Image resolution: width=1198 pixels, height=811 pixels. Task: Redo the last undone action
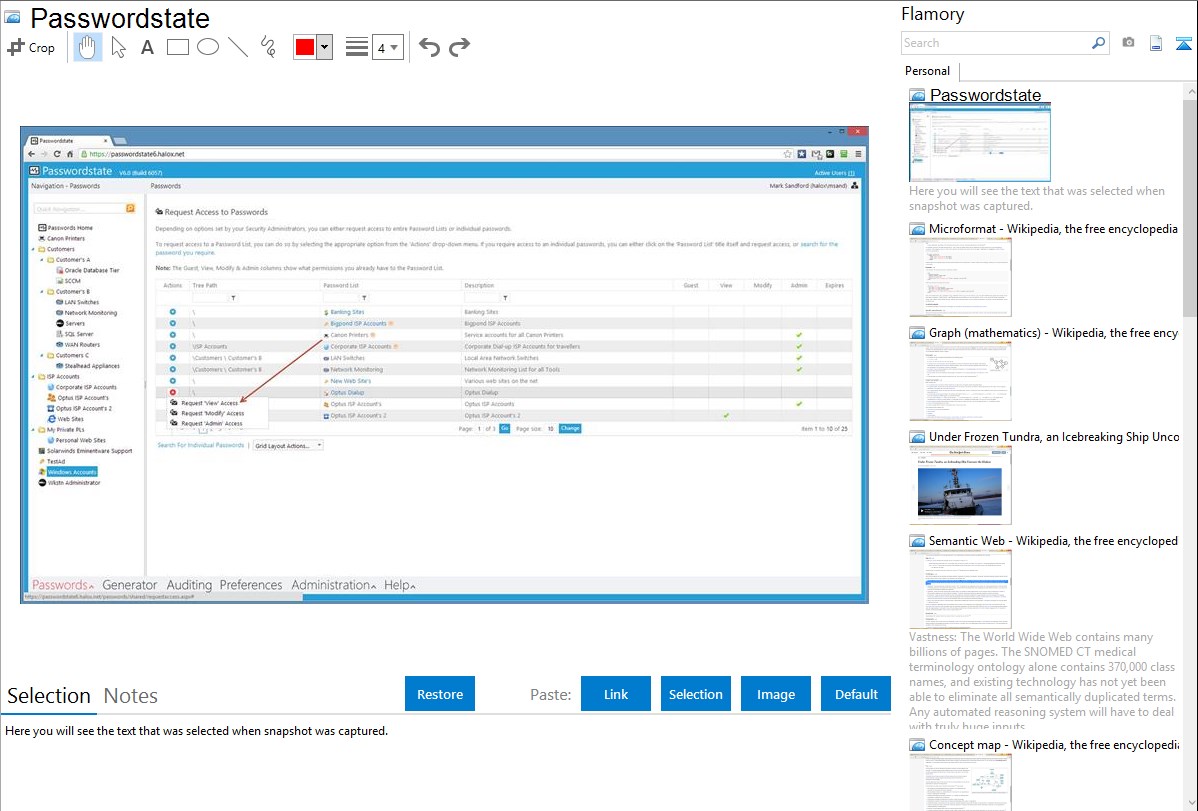click(x=459, y=47)
